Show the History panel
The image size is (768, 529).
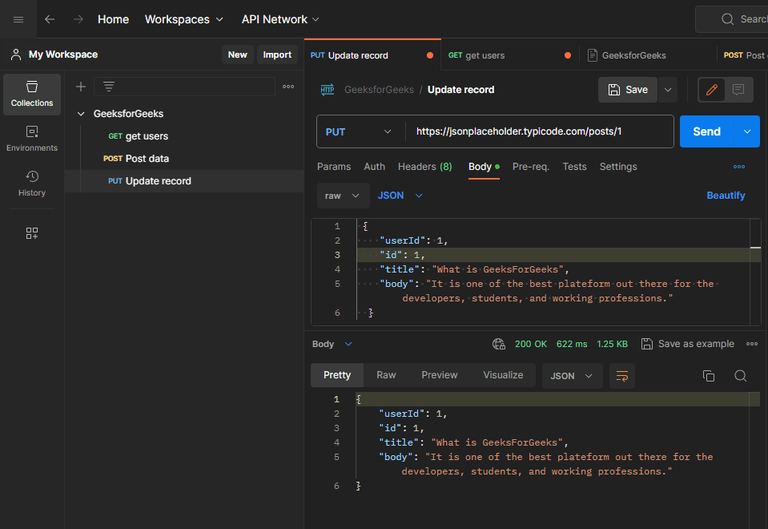32,183
